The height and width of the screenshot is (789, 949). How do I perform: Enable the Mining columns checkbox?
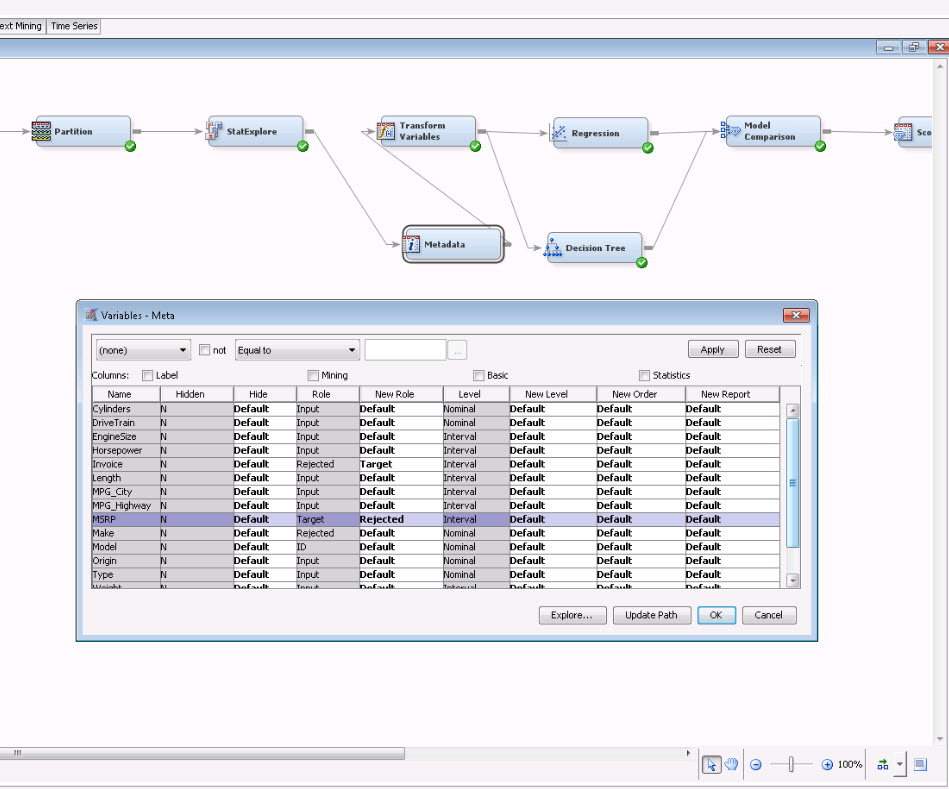[313, 373]
